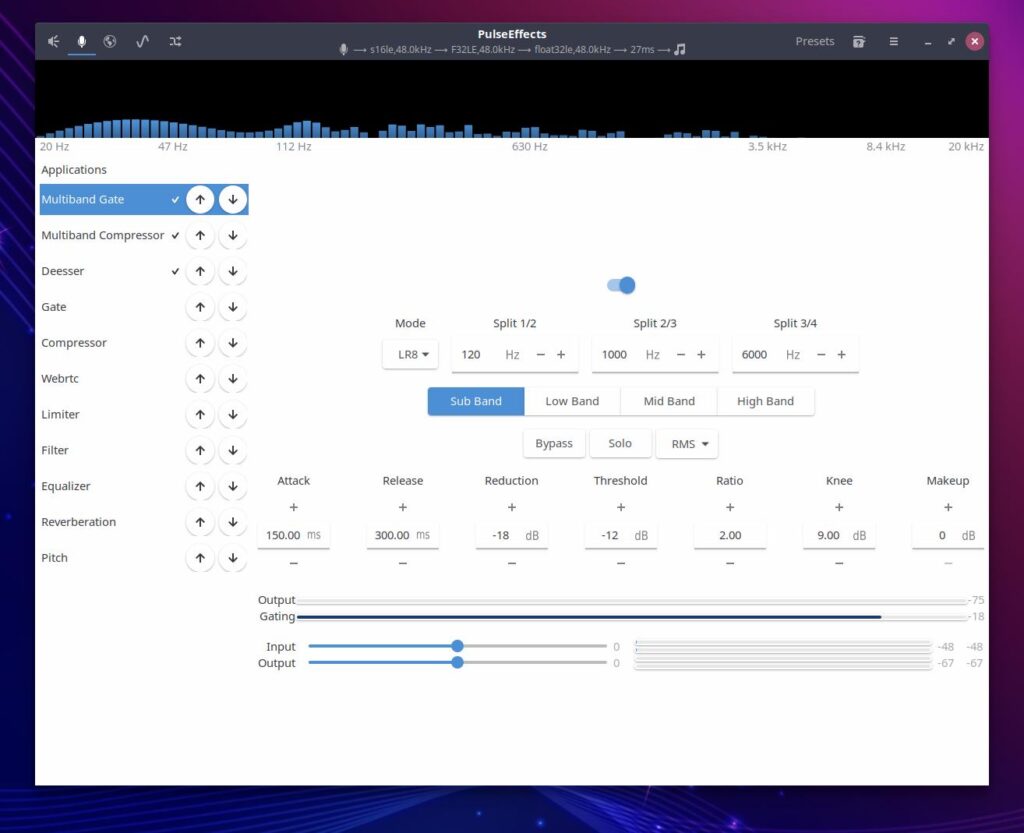Increase Attack time with plus above
This screenshot has width=1024, height=833.
coord(294,507)
